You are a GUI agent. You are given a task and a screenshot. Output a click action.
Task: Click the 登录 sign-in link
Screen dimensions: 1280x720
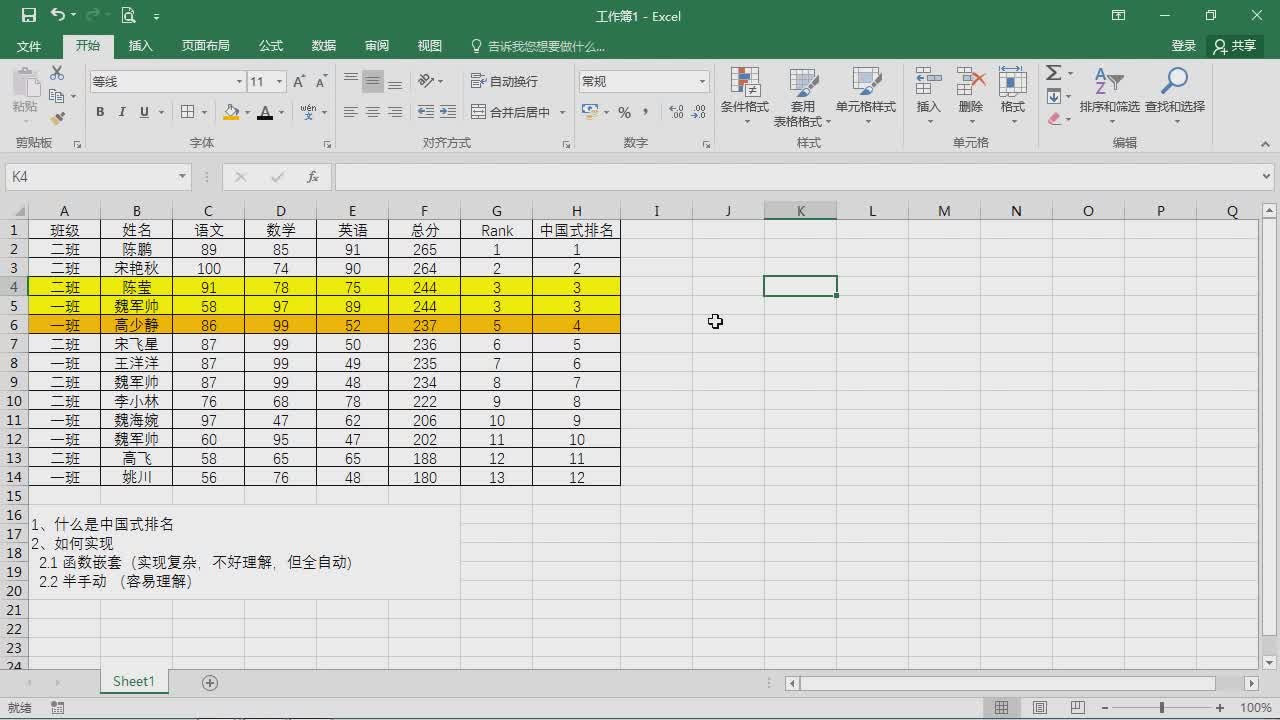[x=1184, y=46]
